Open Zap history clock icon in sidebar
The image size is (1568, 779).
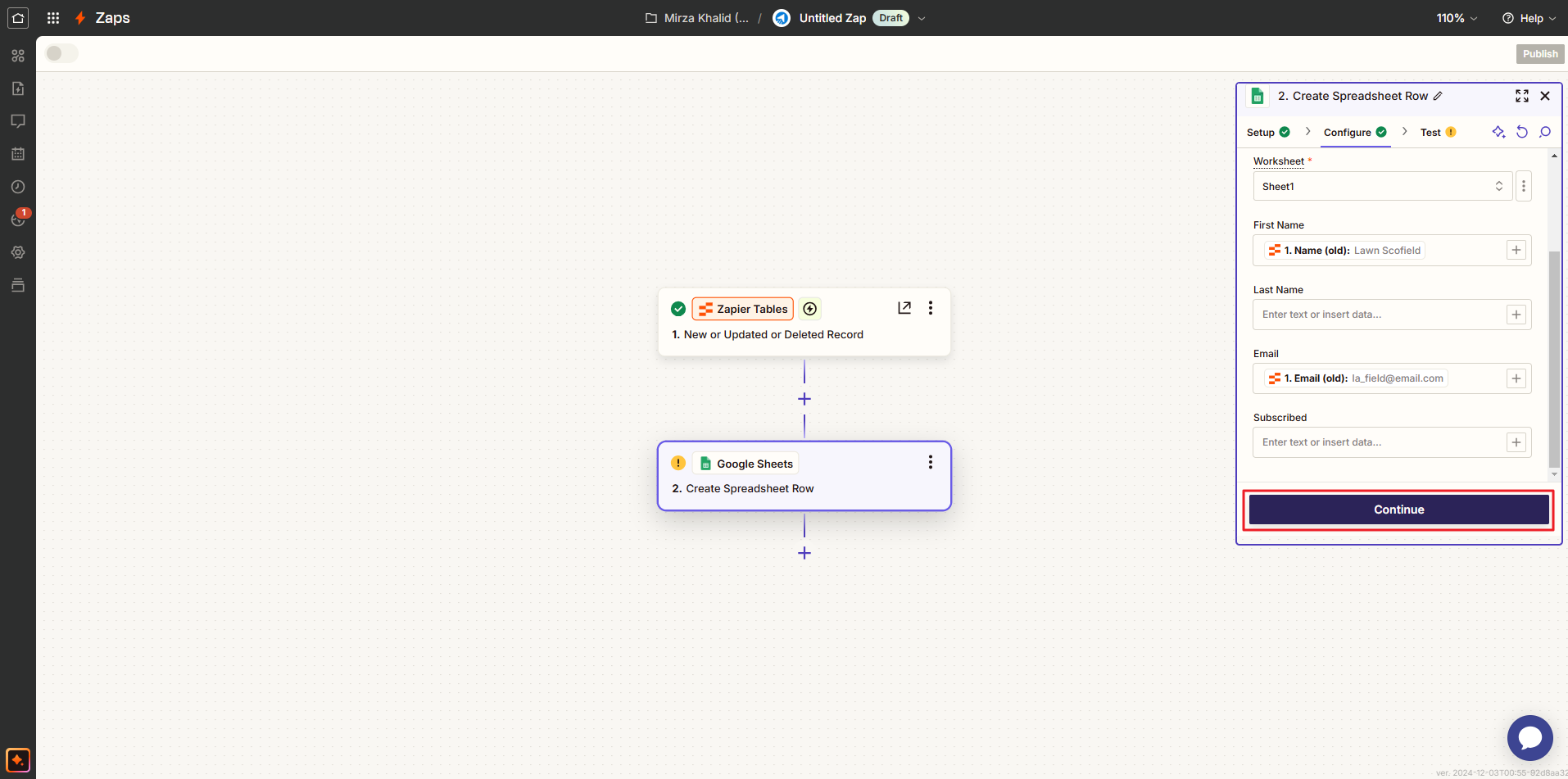tap(18, 187)
